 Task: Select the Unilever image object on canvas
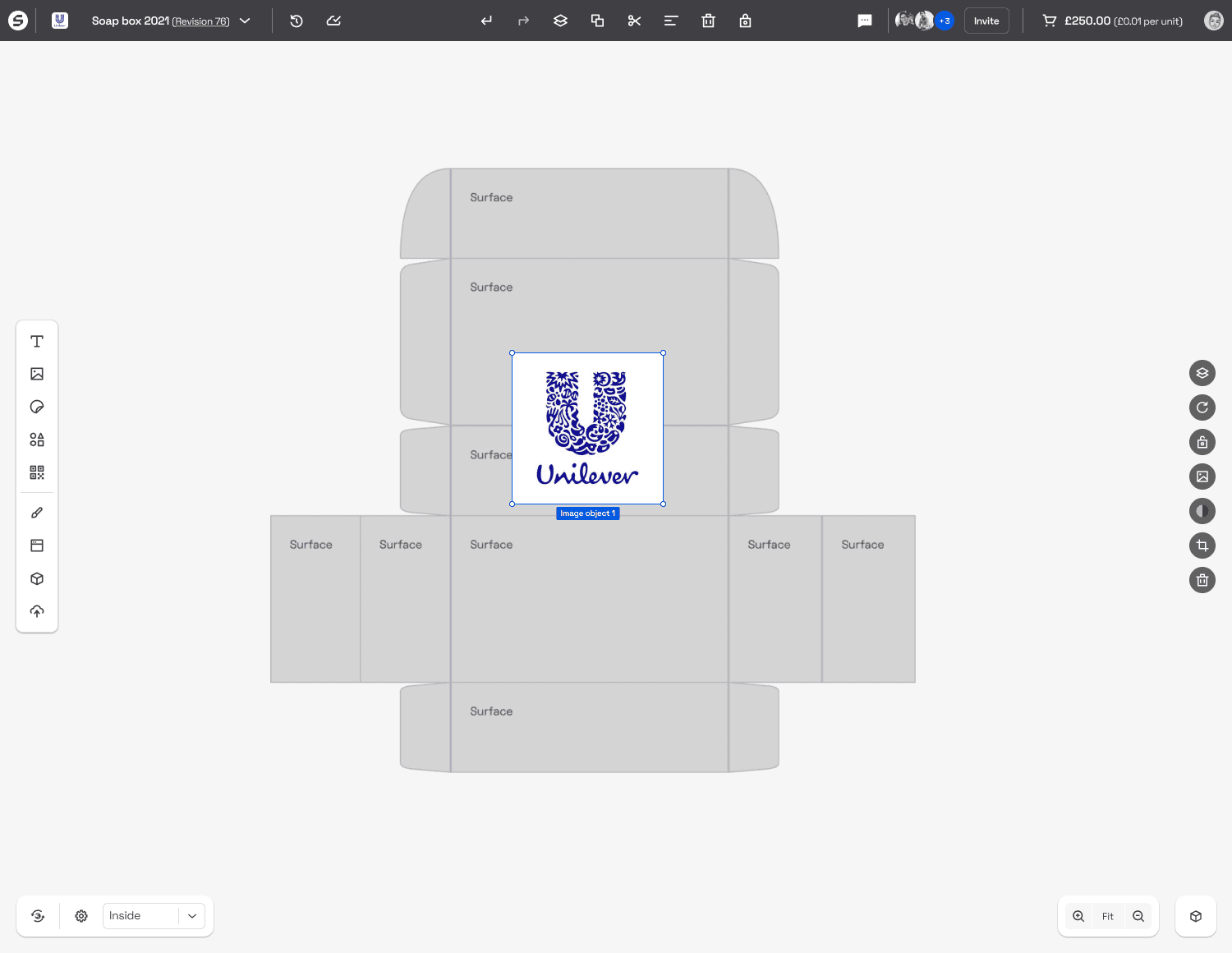click(x=587, y=428)
